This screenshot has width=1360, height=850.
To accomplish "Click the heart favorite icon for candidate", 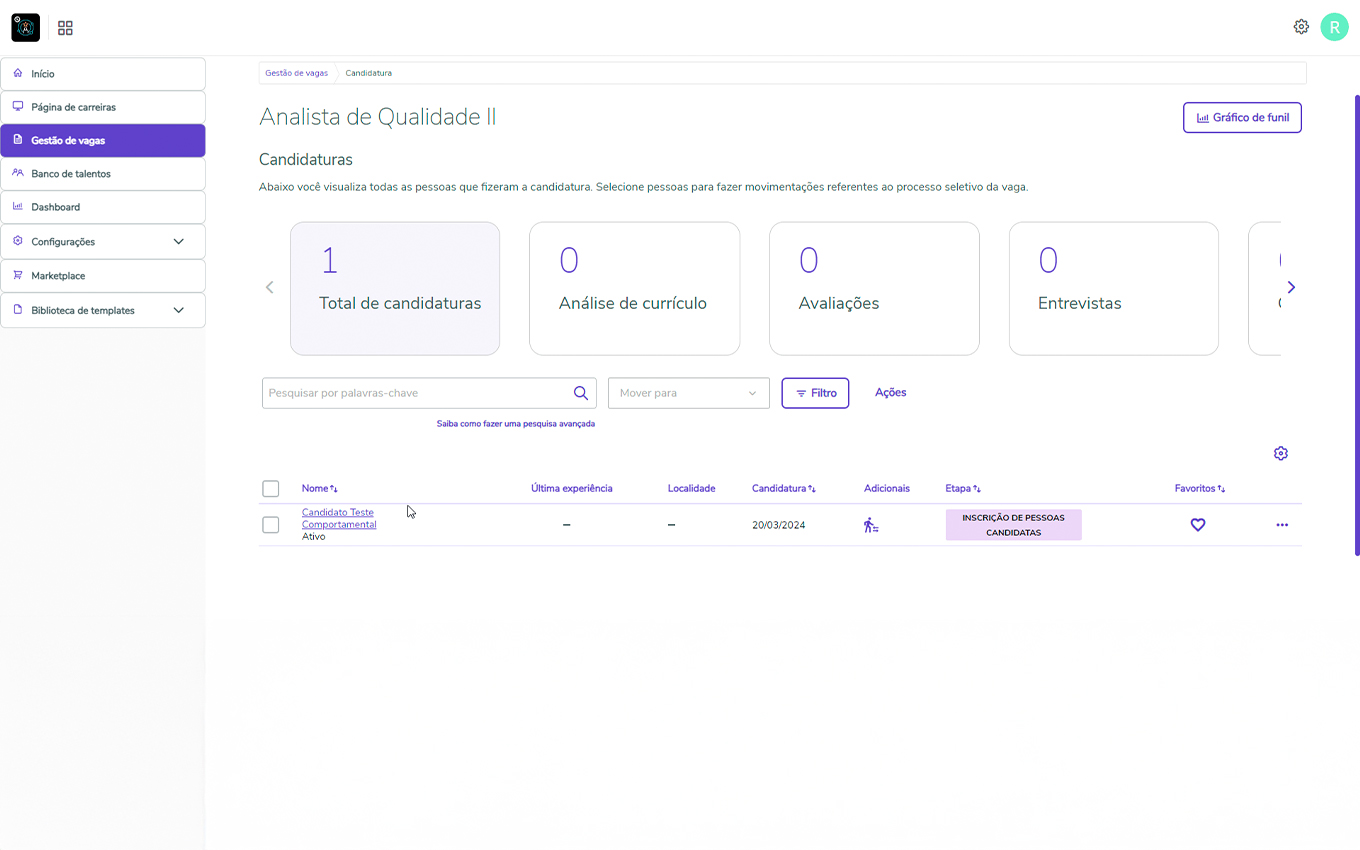I will tap(1197, 525).
